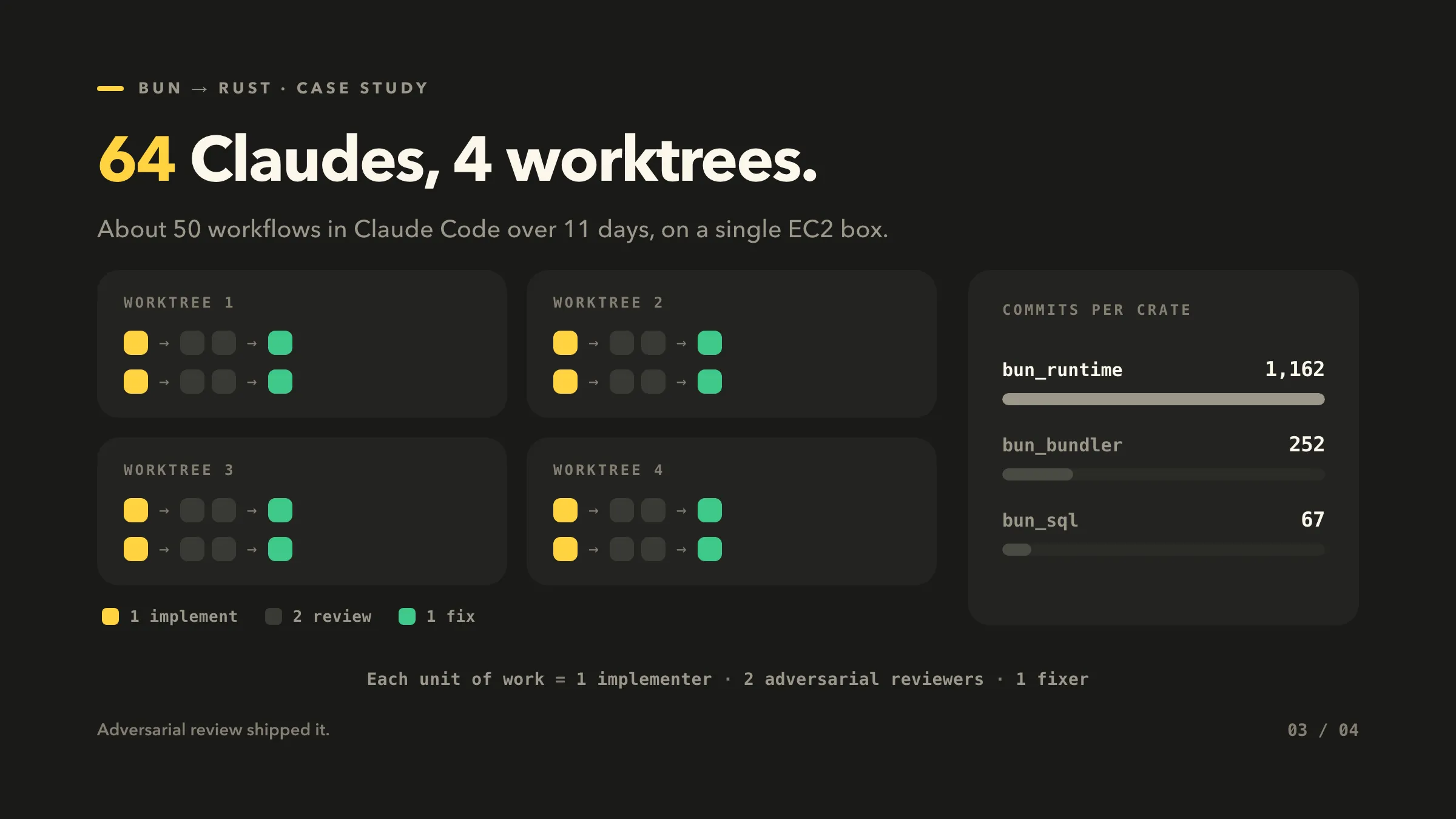Select the bun_sql progress bar
The image size is (1456, 819).
pyautogui.click(x=1163, y=550)
